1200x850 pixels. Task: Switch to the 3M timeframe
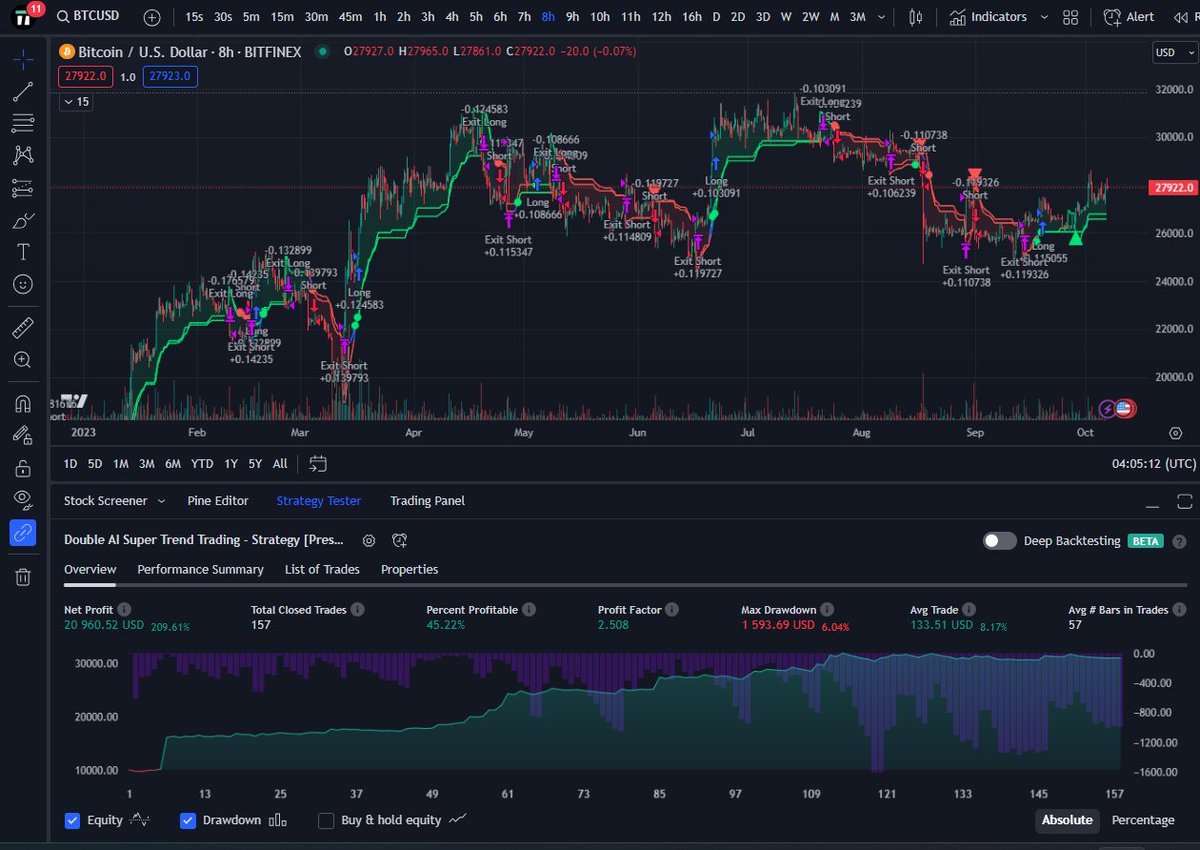pyautogui.click(x=857, y=17)
